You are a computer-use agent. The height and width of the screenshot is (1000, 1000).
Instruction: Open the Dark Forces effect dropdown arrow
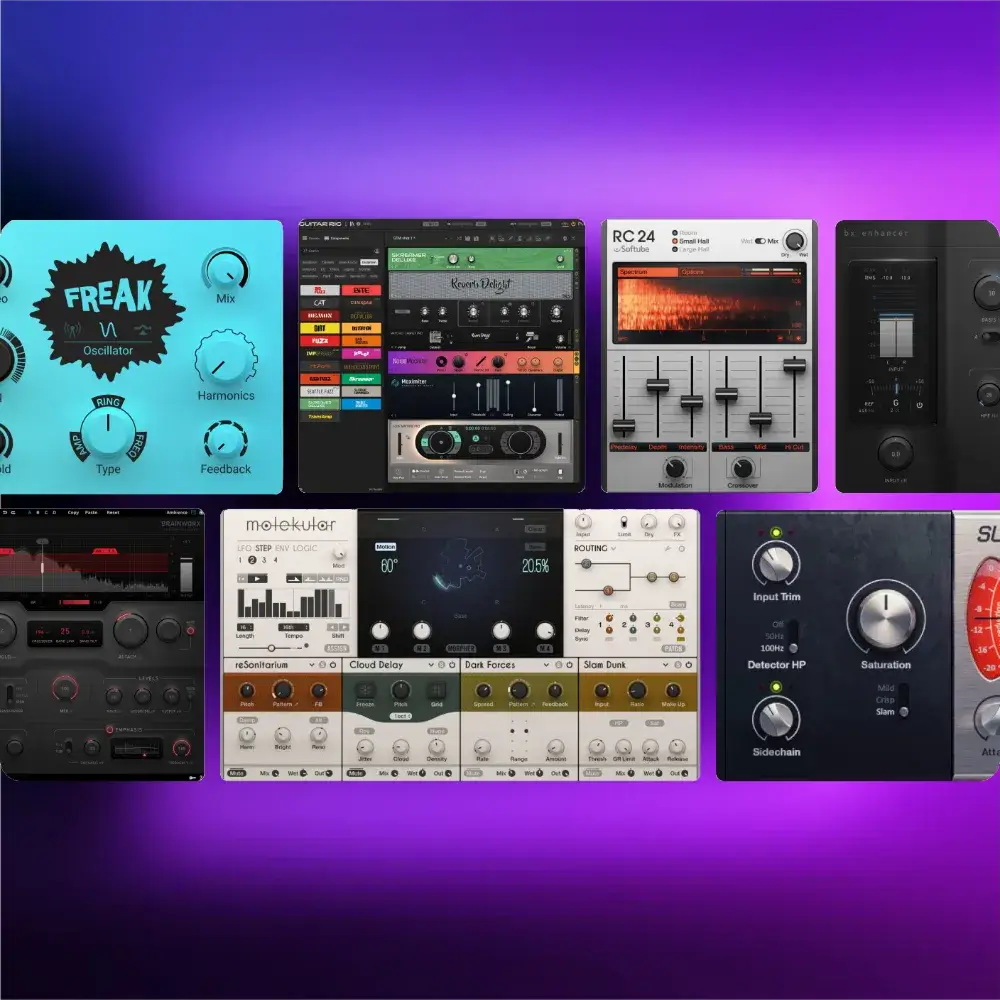[x=546, y=665]
